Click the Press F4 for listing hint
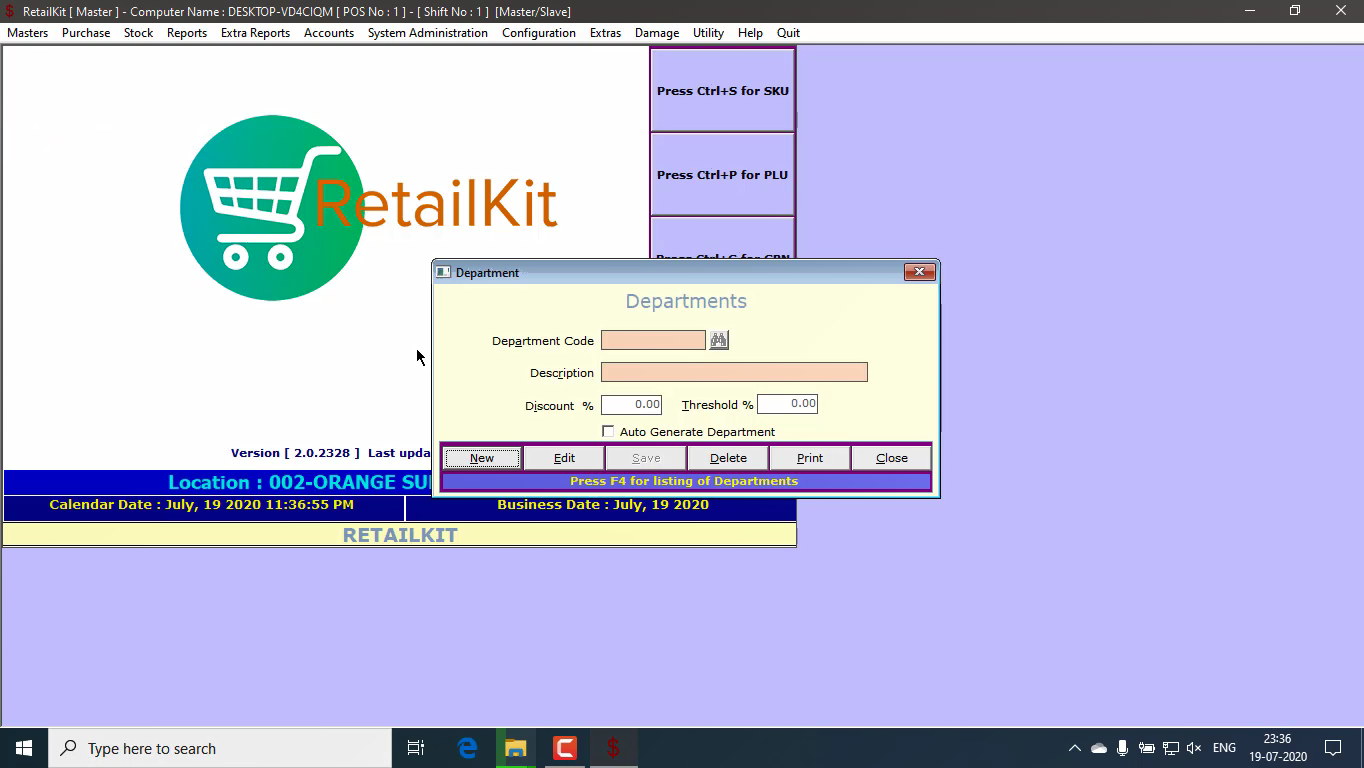 click(684, 481)
